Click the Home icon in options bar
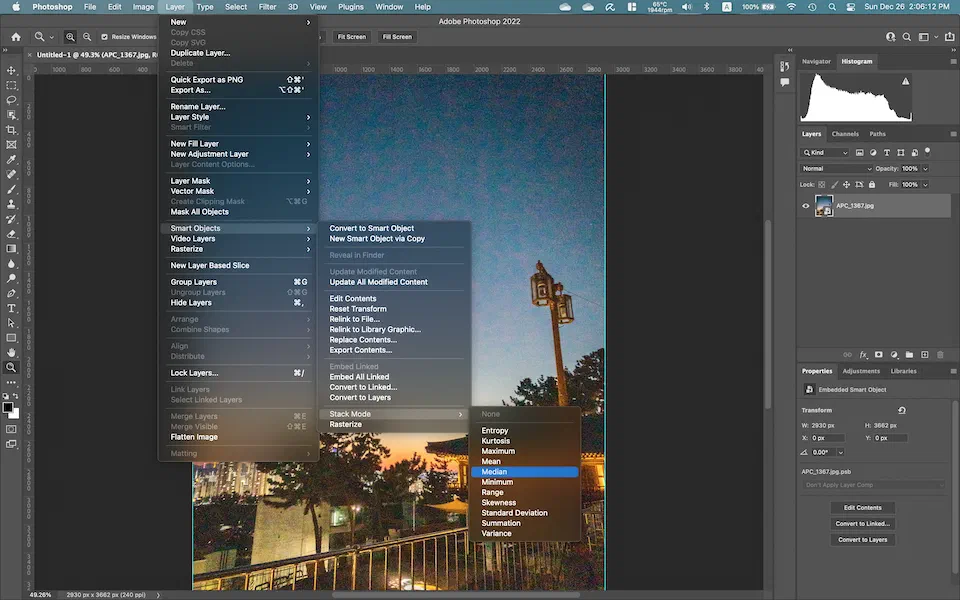The image size is (960, 600). pyautogui.click(x=15, y=37)
